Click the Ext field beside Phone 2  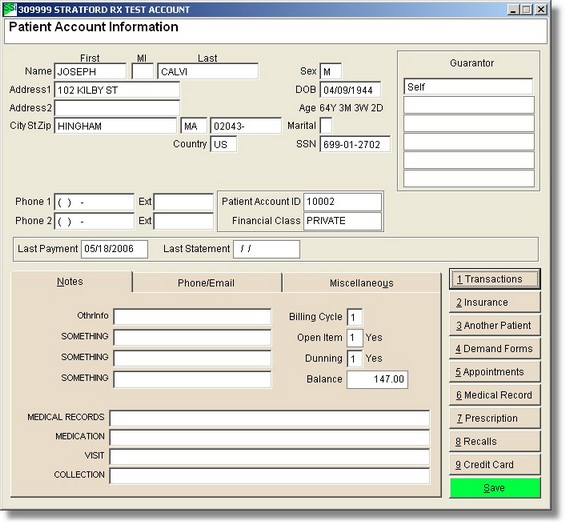[x=184, y=221]
